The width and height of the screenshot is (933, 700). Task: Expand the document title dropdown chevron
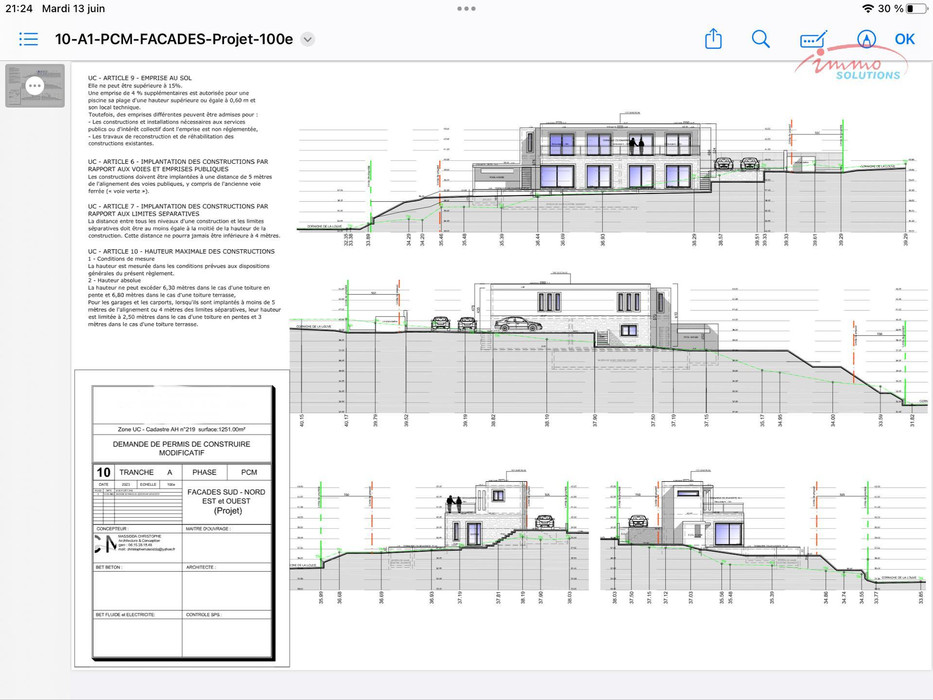click(308, 40)
